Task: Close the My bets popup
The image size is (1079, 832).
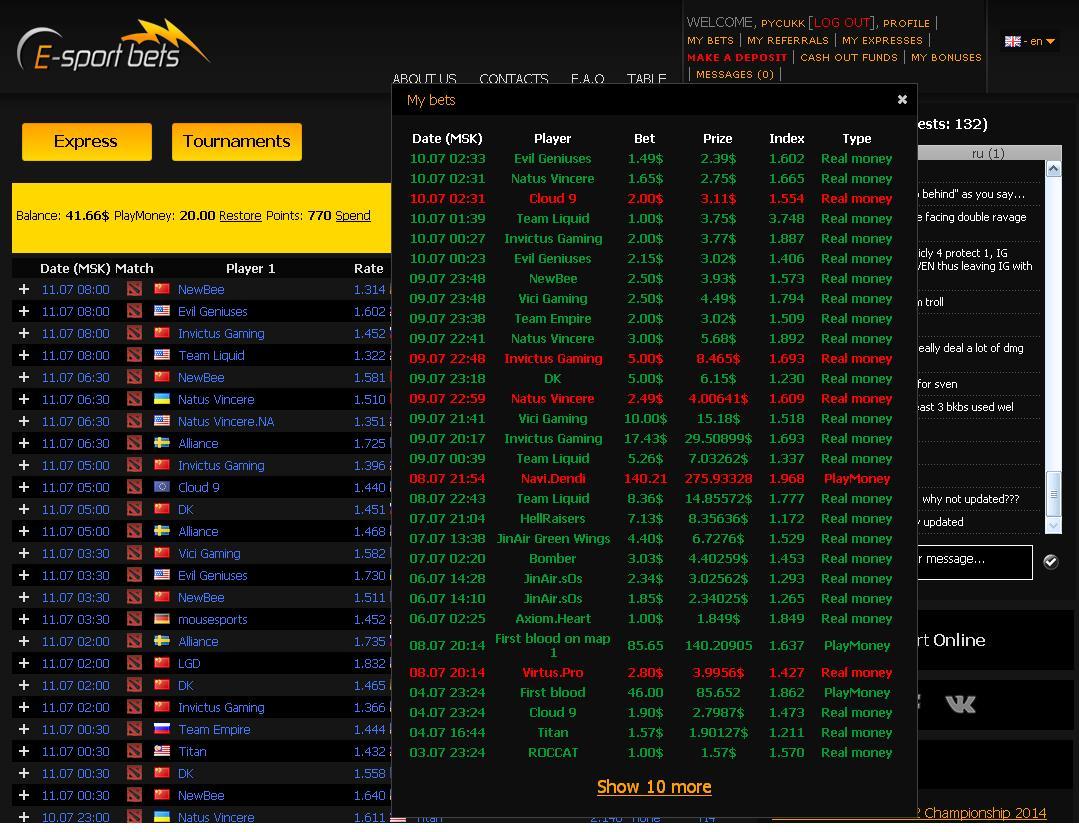Action: coord(902,100)
